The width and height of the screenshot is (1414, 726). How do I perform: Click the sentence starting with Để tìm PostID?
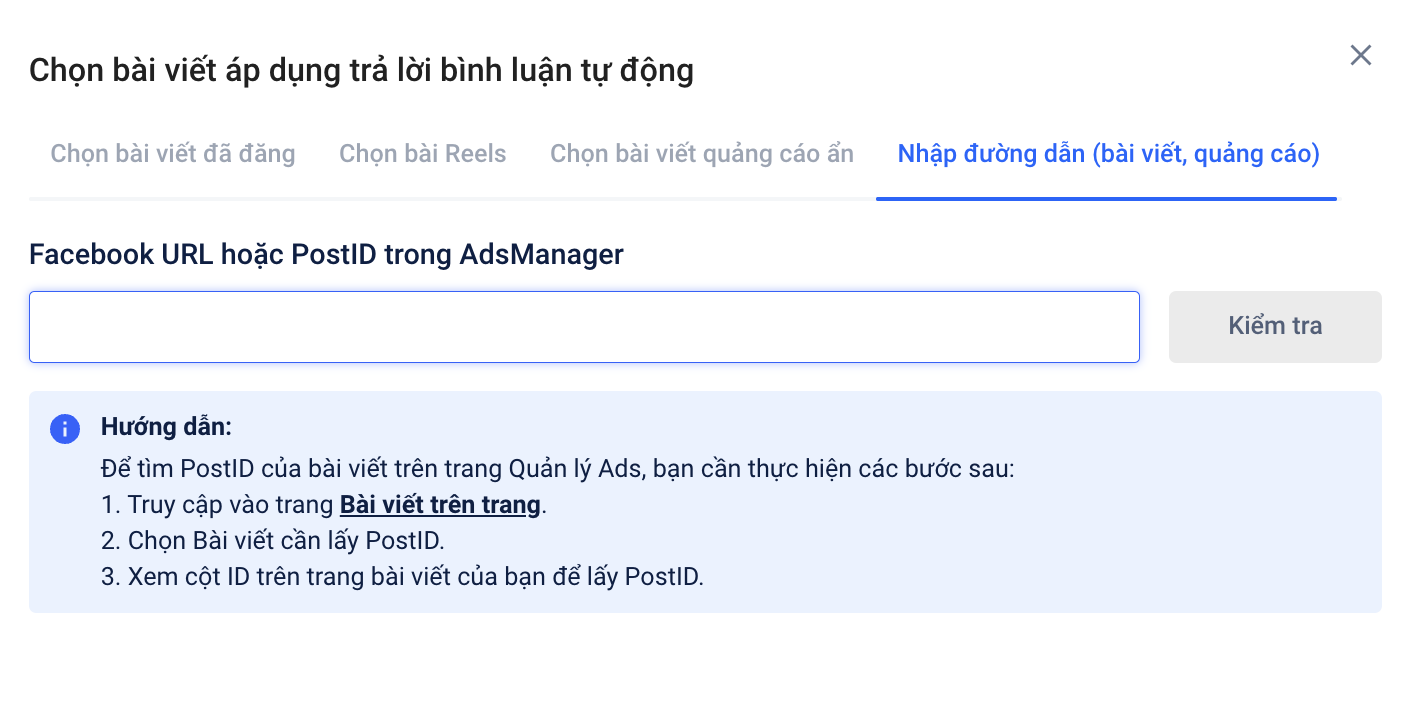pyautogui.click(x=557, y=469)
